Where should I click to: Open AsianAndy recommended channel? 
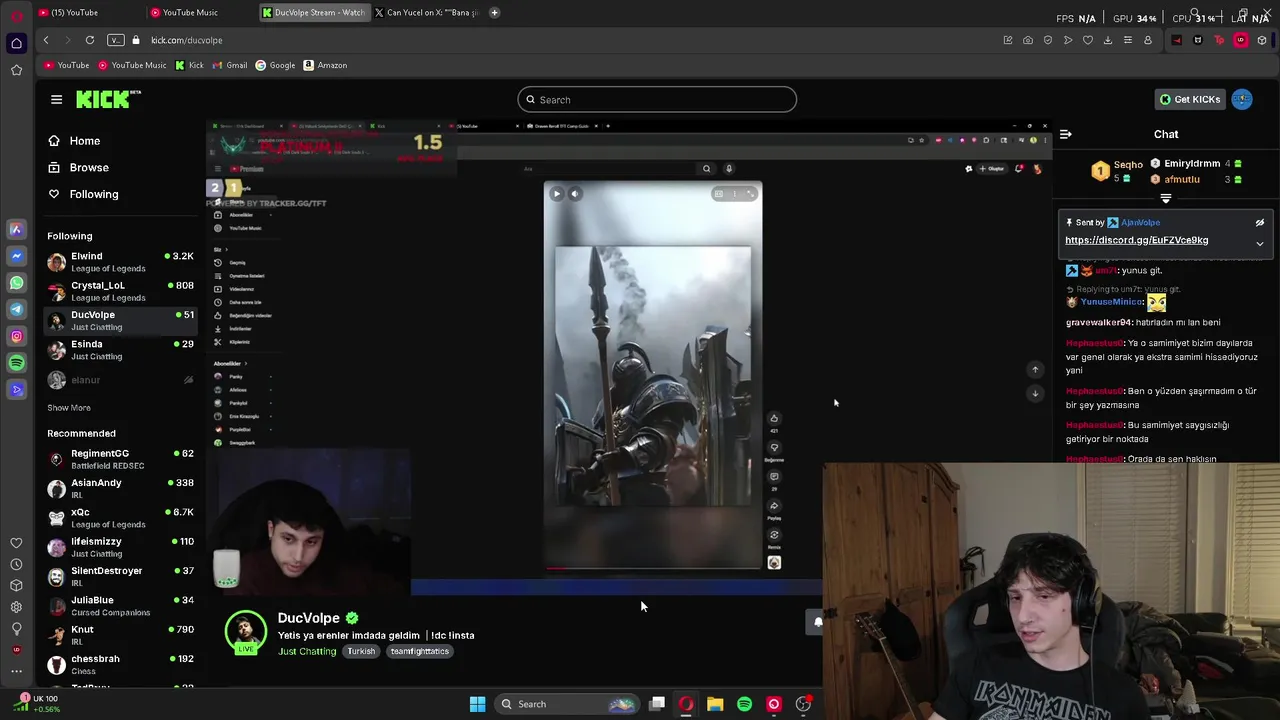coord(120,488)
